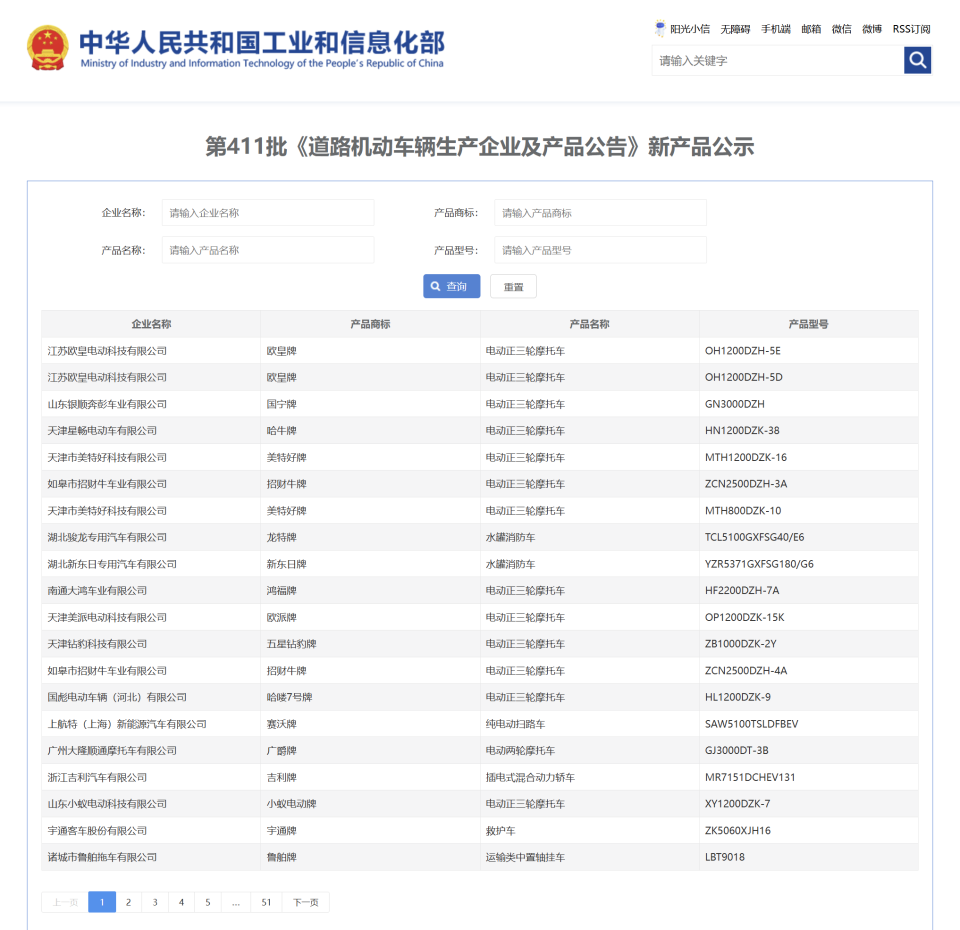
Task: Click model ZCN2500DZH-3A
Action: click(x=746, y=484)
